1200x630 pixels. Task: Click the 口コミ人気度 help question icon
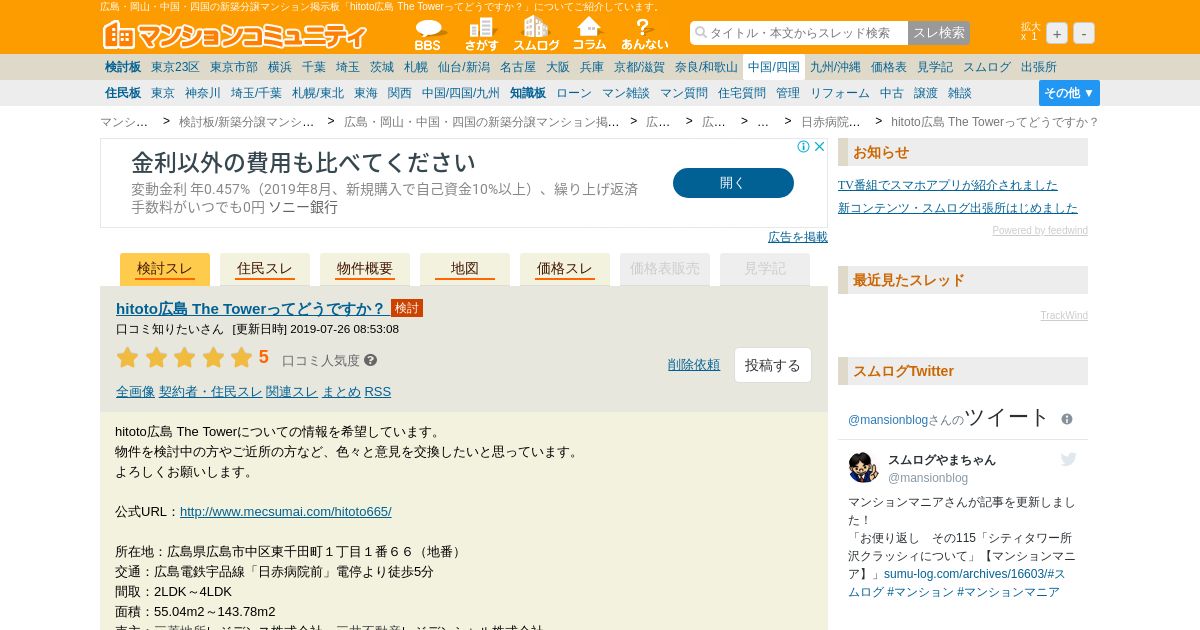click(370, 360)
